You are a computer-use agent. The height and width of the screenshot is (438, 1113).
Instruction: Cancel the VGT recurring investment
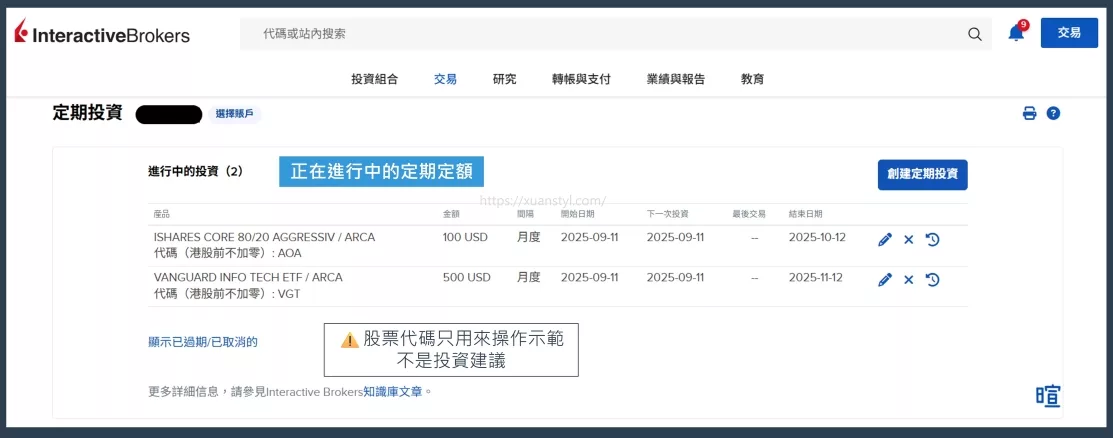pos(909,280)
